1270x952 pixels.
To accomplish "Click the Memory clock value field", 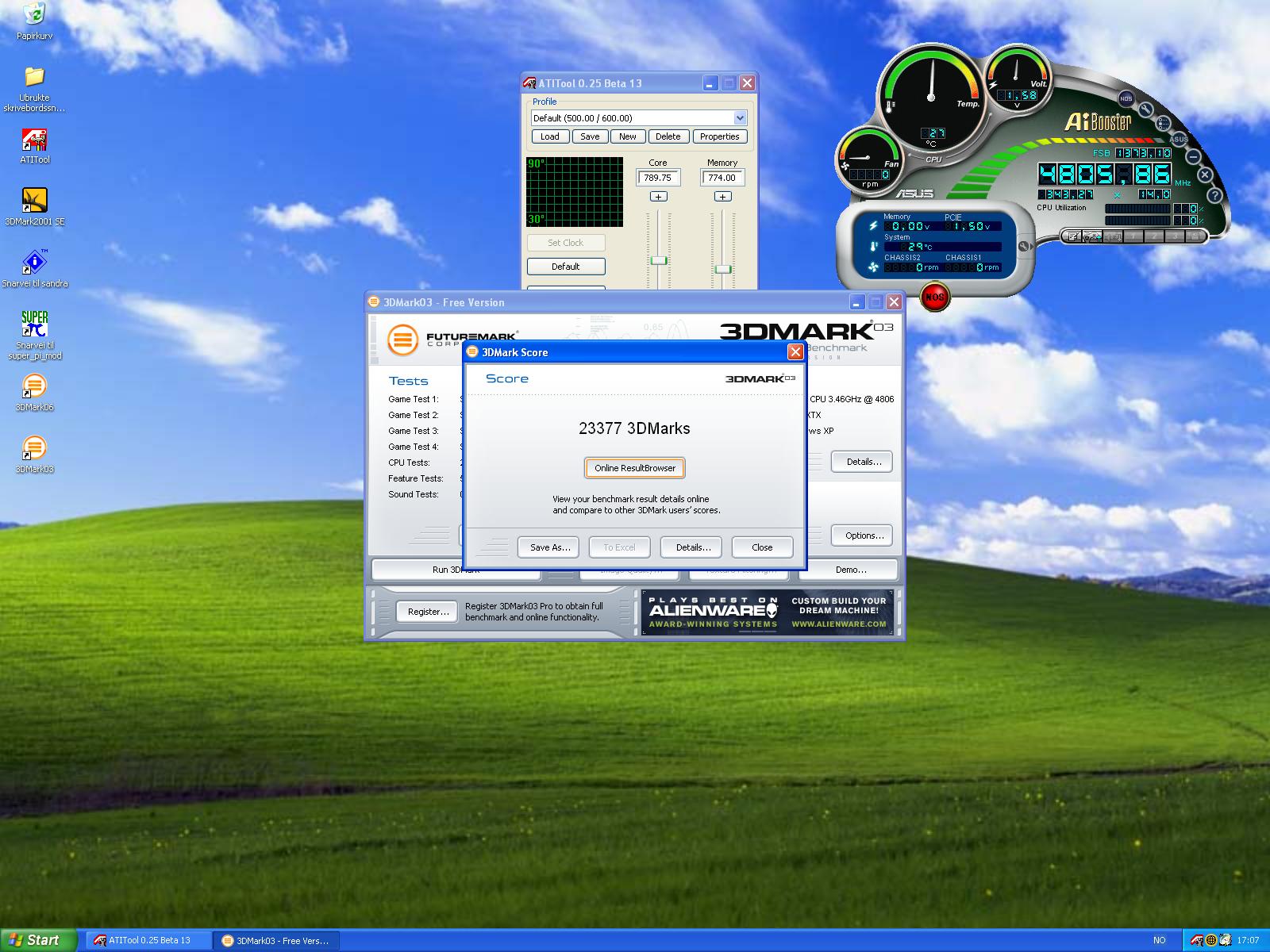I will coord(722,178).
